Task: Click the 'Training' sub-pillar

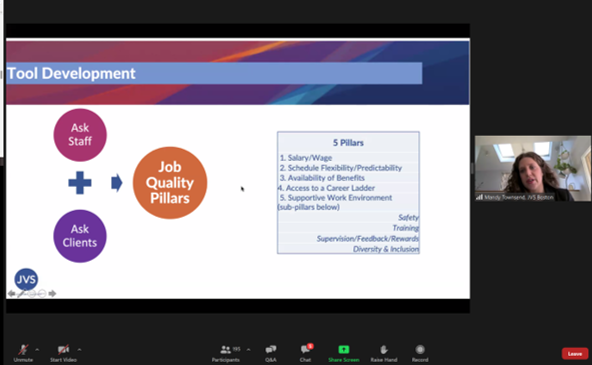Action: click(405, 228)
